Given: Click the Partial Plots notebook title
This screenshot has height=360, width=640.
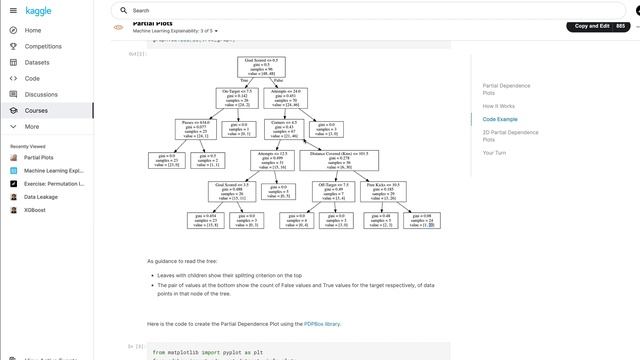Looking at the screenshot, I should coord(153,23).
